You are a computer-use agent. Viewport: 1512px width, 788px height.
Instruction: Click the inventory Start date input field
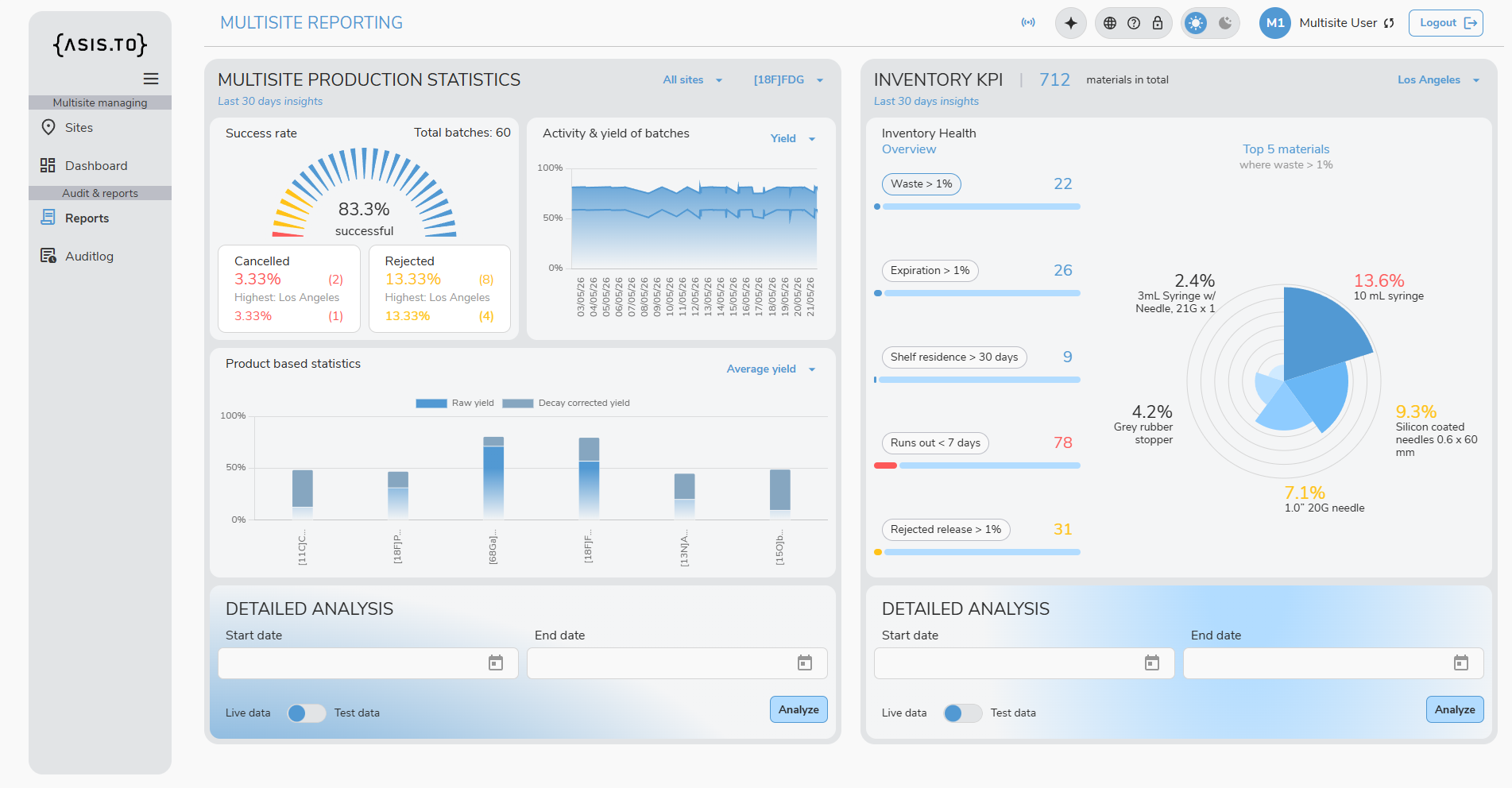[x=1024, y=663]
